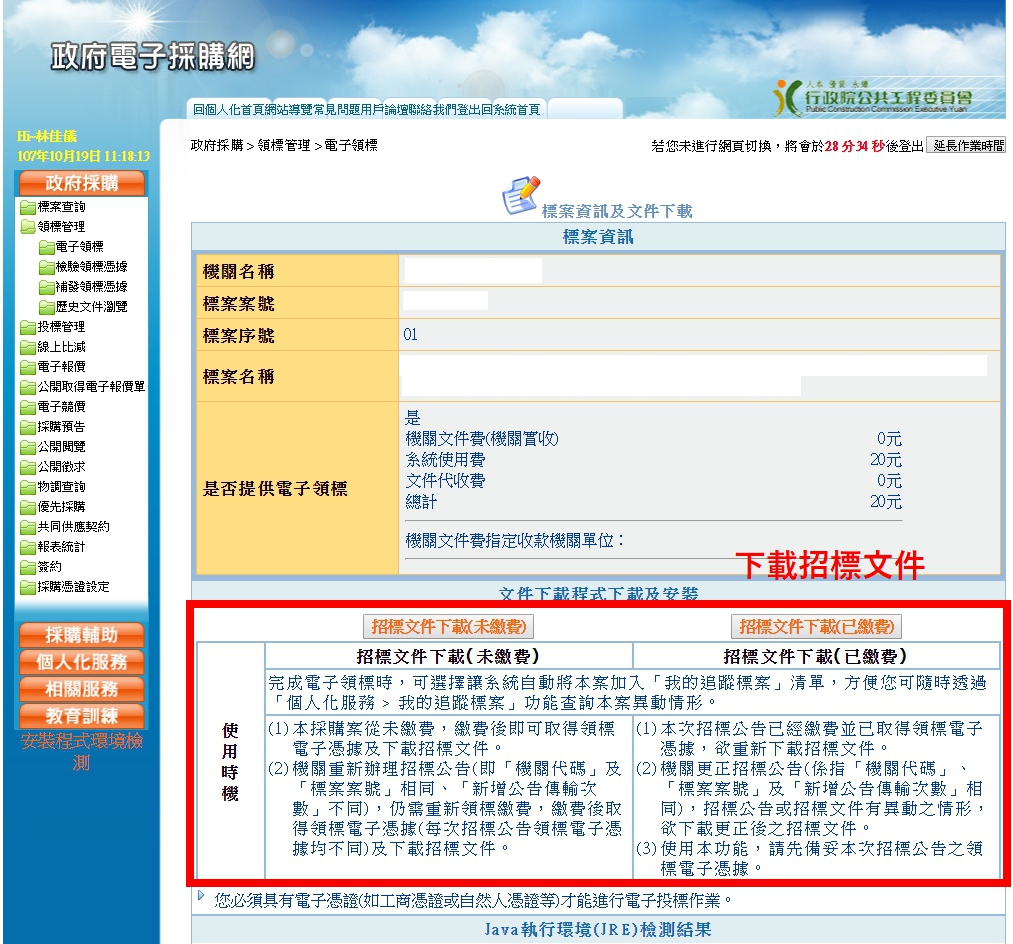1013x944 pixels.
Task: Click 線上比減 label in sidebar
Action: point(61,347)
